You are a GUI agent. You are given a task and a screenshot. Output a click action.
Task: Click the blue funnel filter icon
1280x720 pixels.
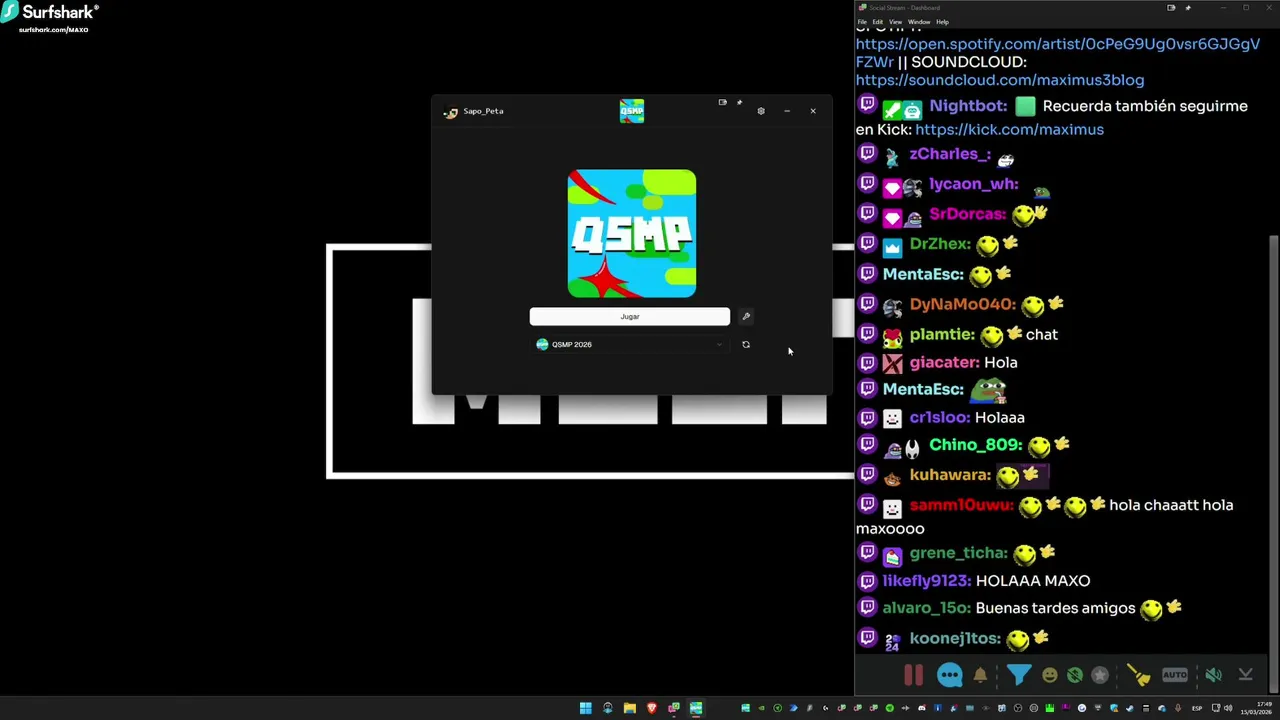(1018, 675)
